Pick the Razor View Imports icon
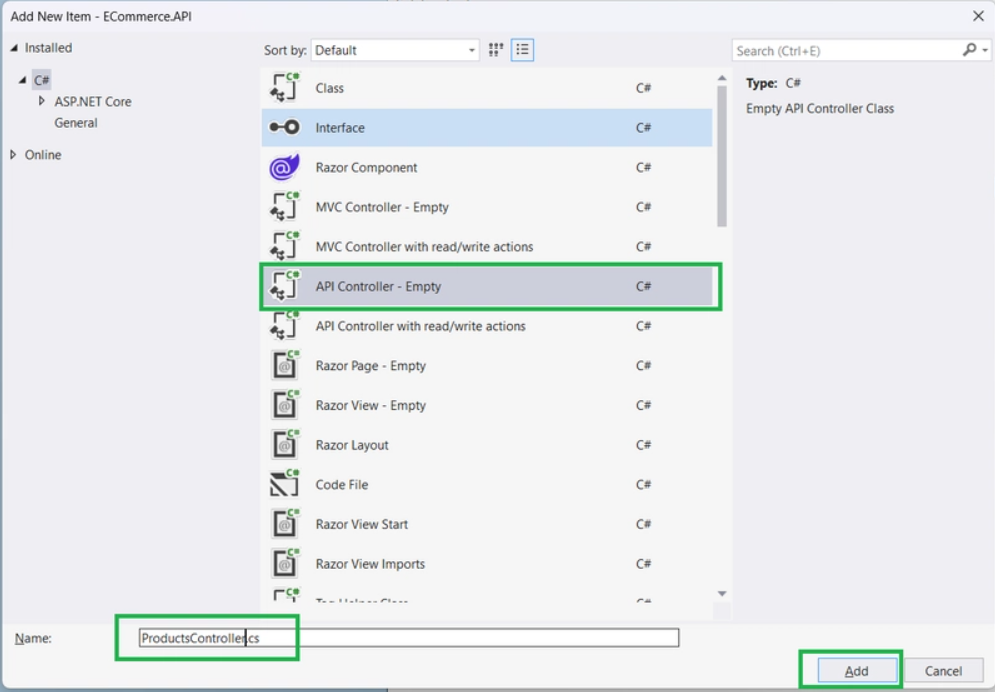This screenshot has width=995, height=692. tap(284, 564)
